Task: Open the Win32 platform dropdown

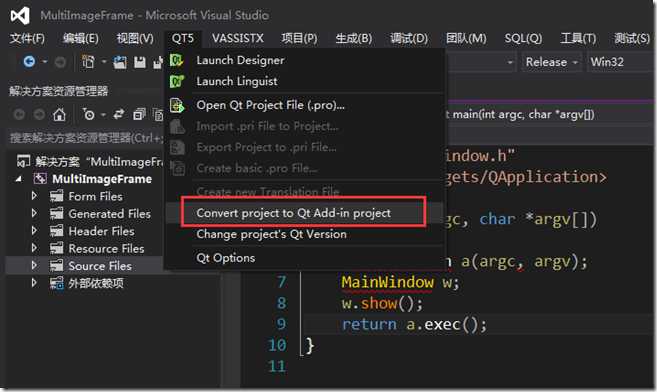Action: (x=621, y=62)
